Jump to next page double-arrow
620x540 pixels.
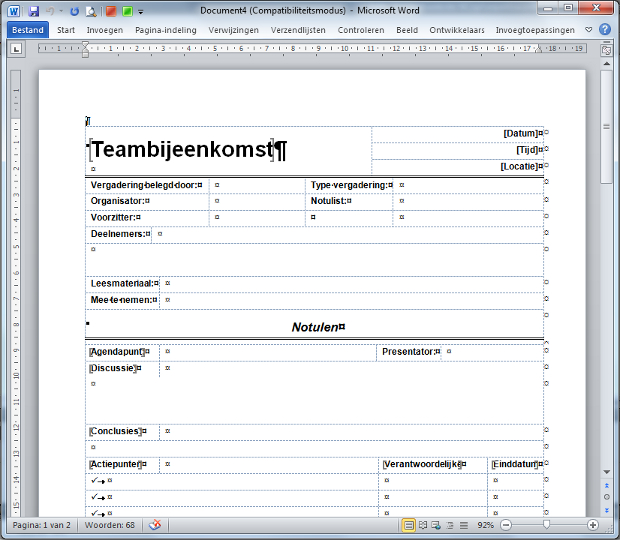tap(607, 510)
